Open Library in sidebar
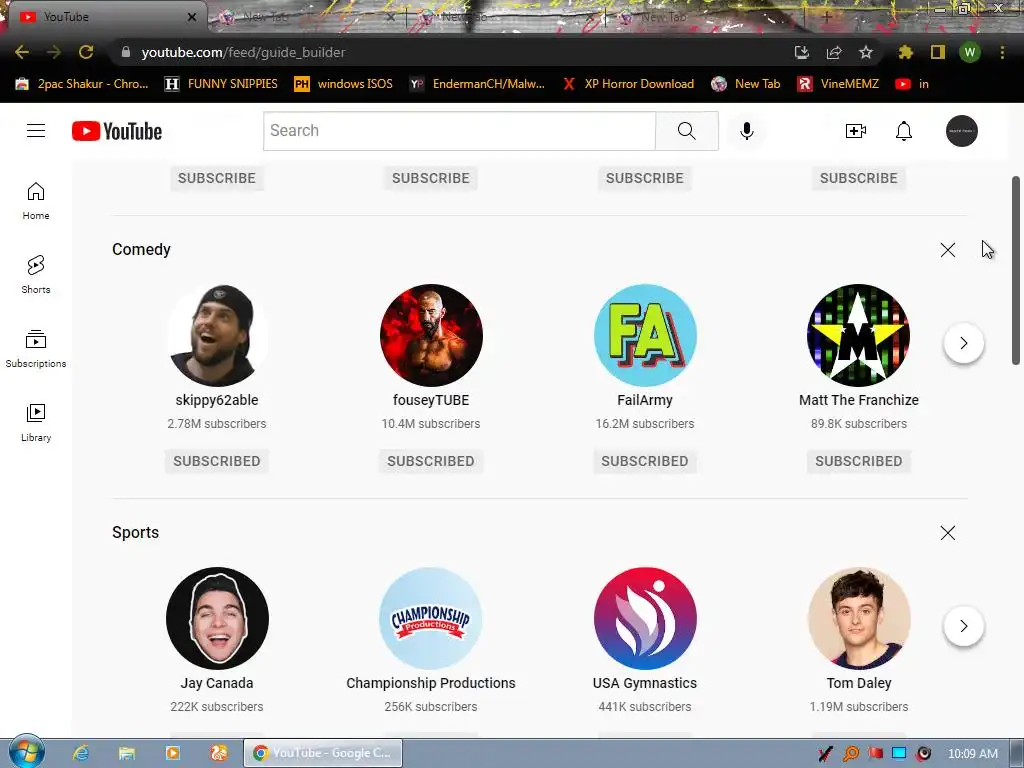Viewport: 1024px width, 768px height. [x=36, y=423]
